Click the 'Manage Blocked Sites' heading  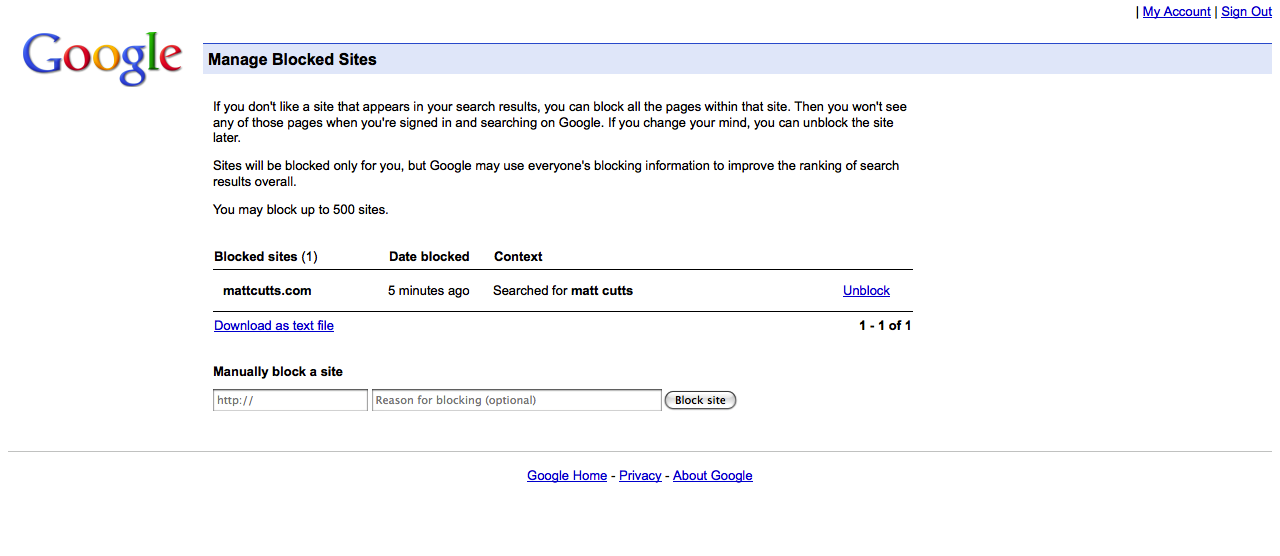click(292, 60)
